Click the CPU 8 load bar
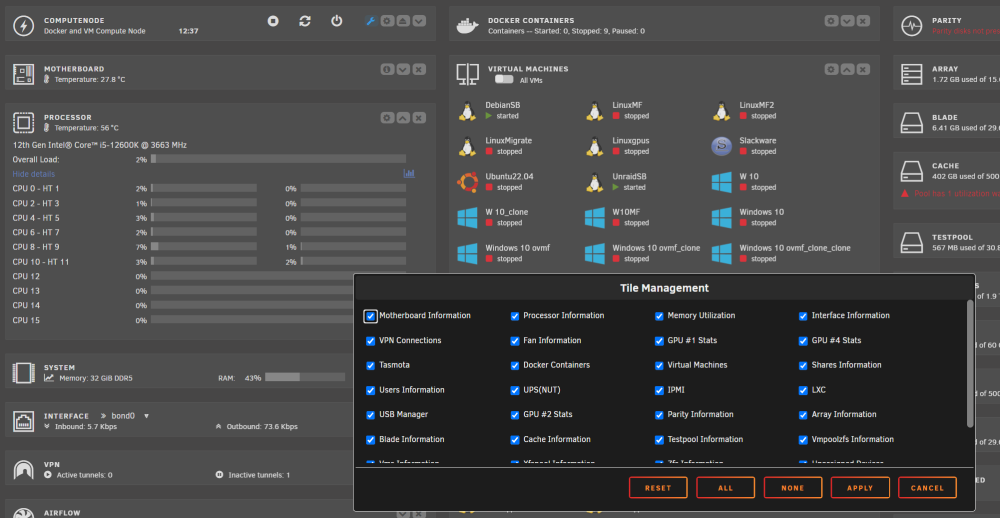The image size is (1000, 518). [204, 246]
